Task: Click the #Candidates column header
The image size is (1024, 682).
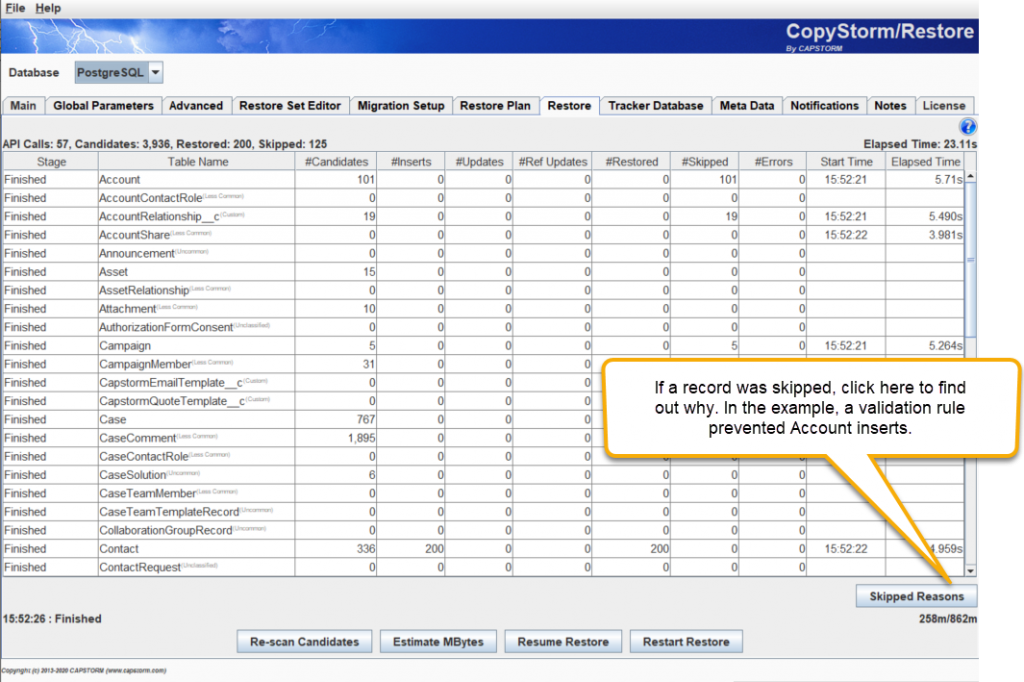Action: point(336,162)
